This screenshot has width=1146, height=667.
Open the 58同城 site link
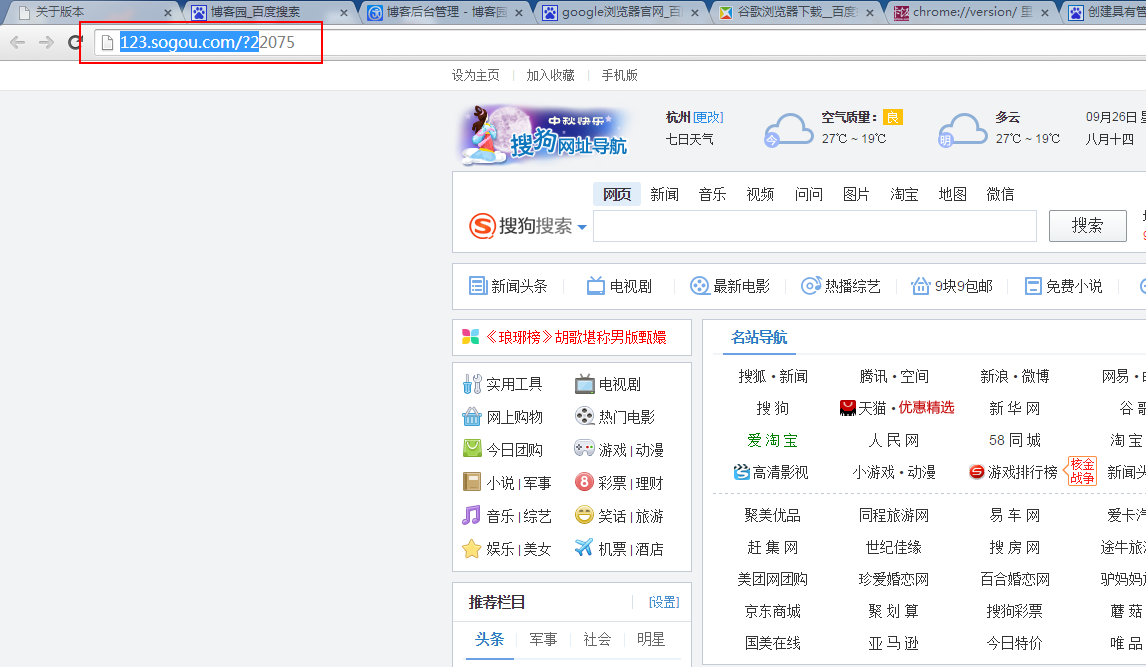tap(1014, 441)
